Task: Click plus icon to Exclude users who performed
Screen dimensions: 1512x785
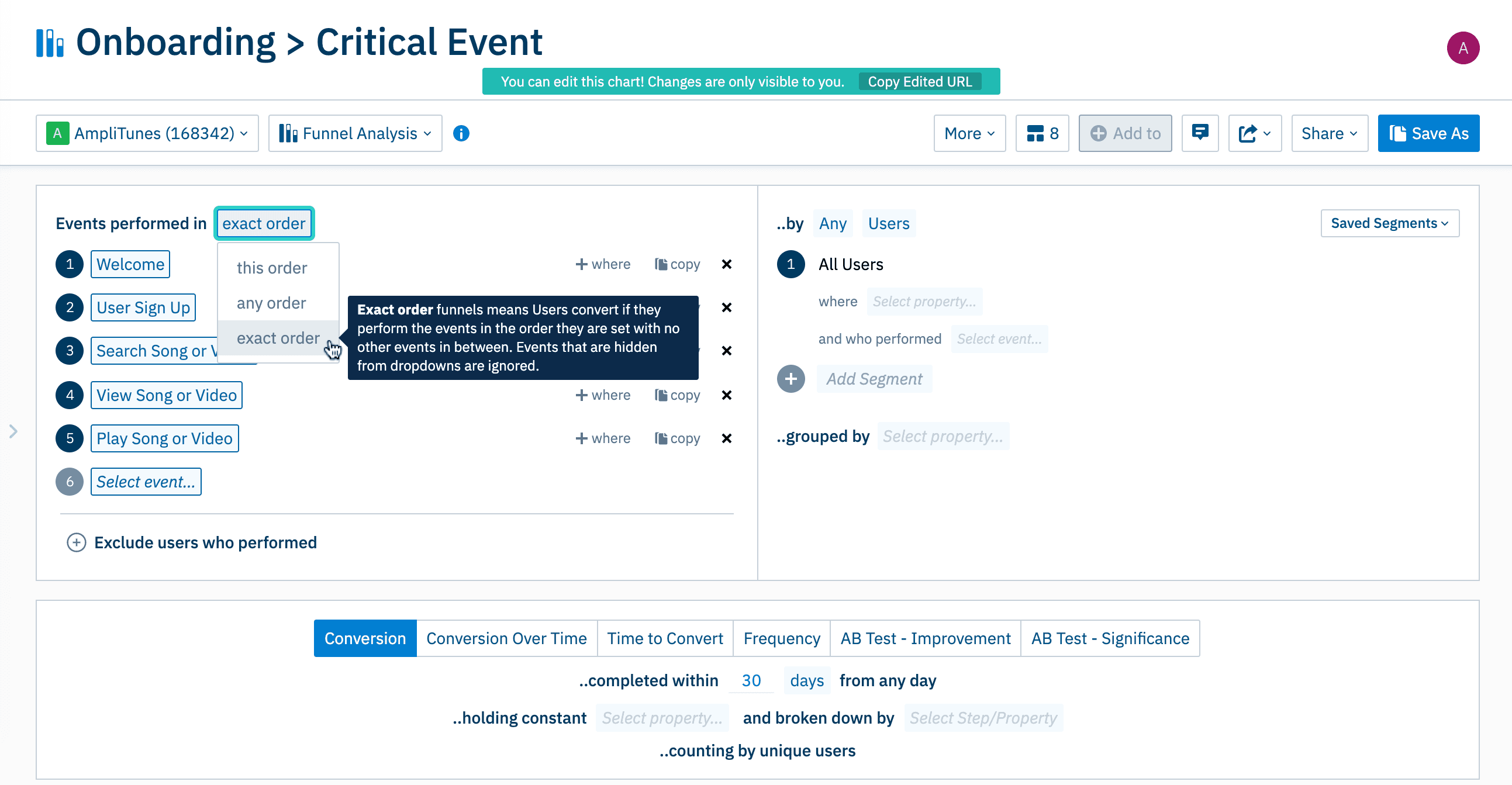Action: point(77,542)
